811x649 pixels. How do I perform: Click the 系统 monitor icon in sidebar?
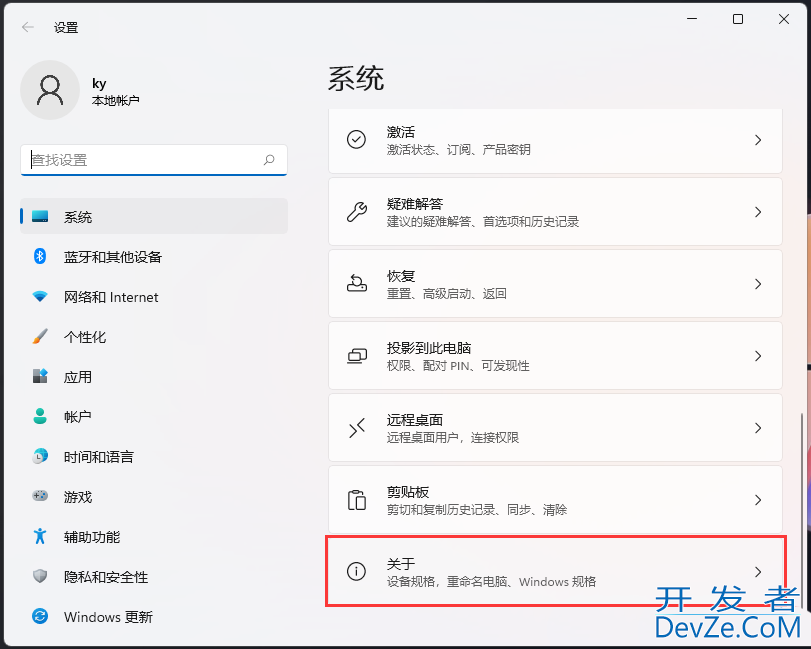point(40,216)
